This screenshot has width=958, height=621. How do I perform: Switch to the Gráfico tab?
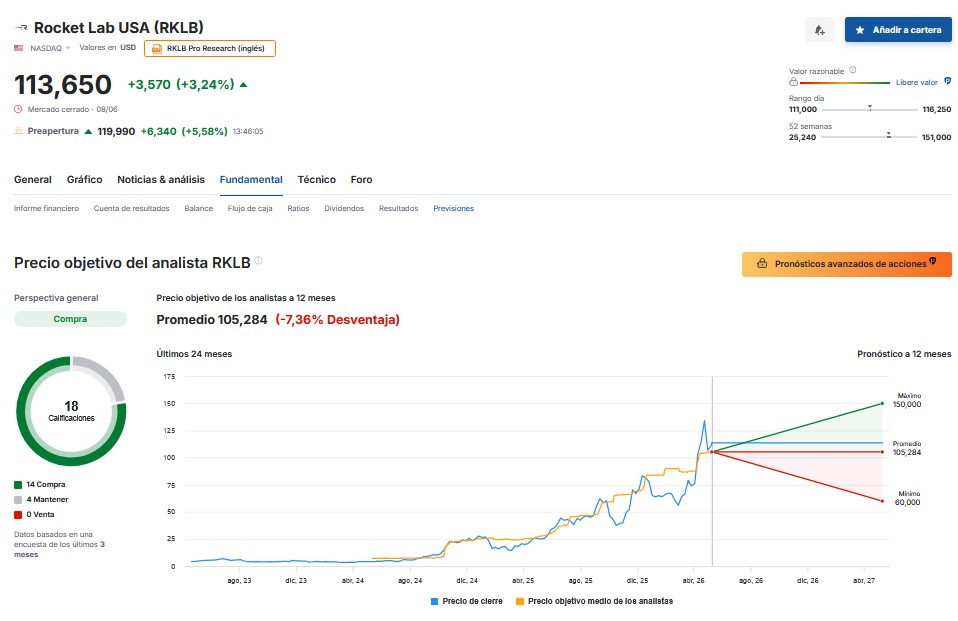(84, 180)
